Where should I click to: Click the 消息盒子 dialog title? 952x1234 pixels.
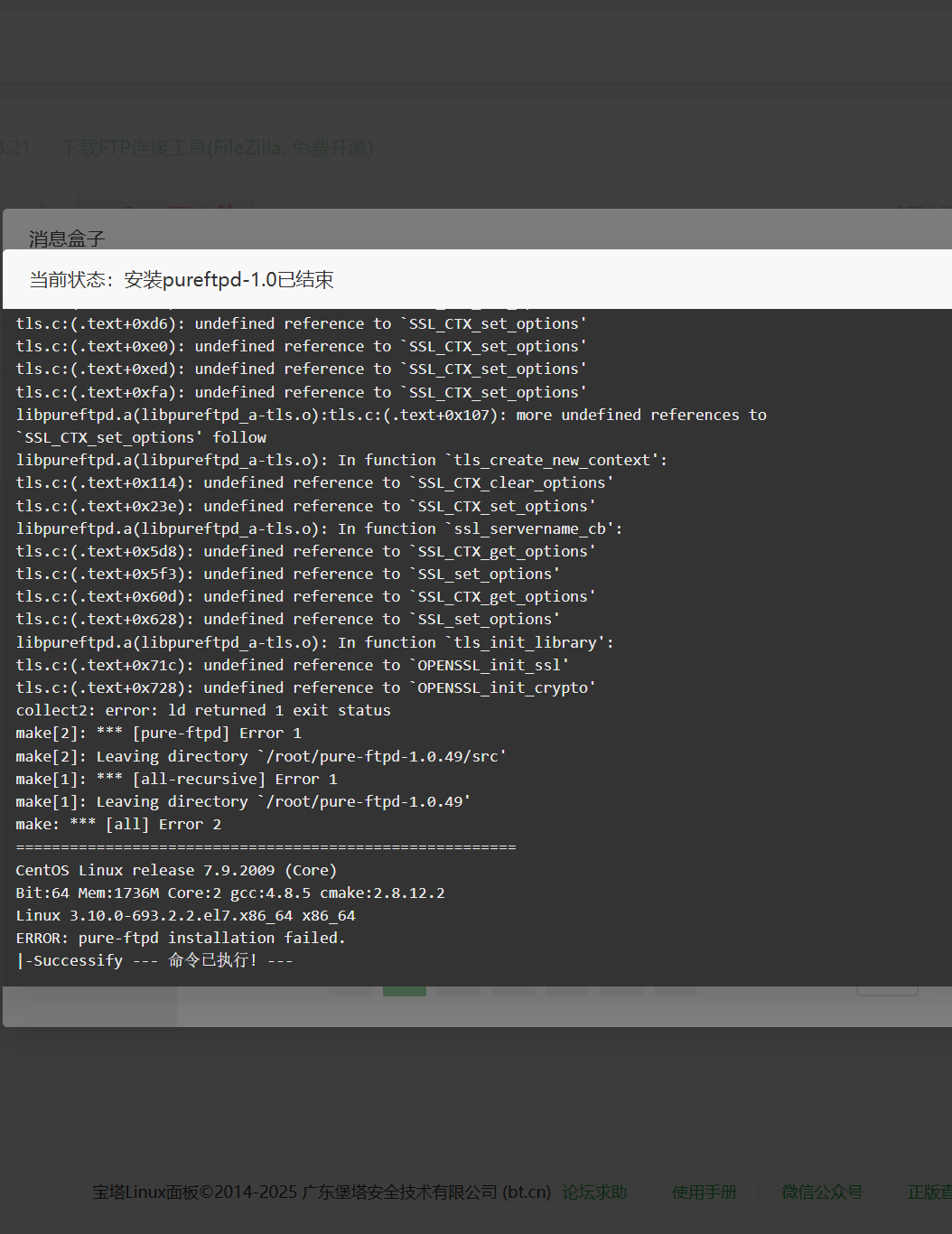[67, 238]
